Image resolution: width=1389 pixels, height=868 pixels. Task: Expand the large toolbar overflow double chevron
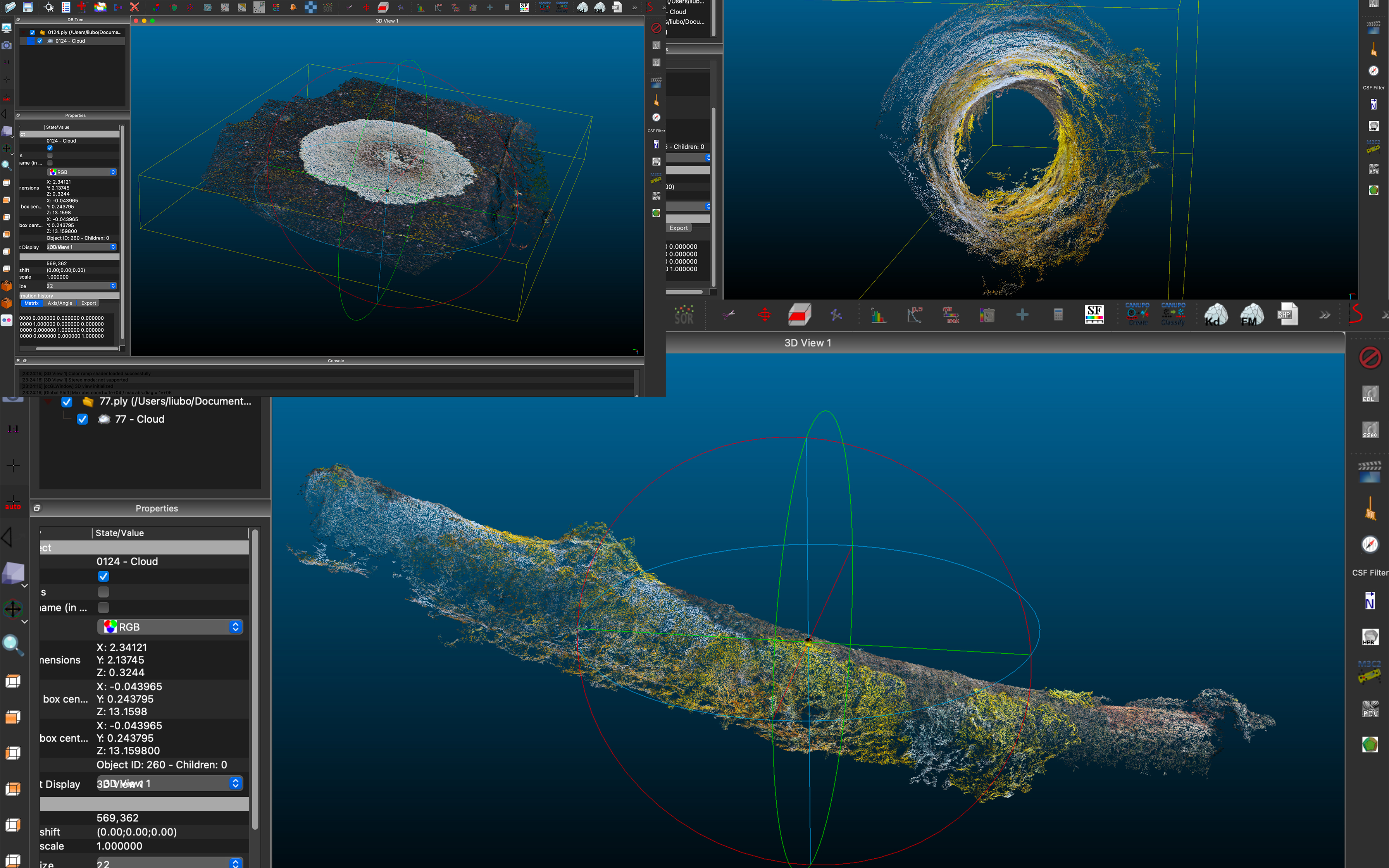point(1324,315)
